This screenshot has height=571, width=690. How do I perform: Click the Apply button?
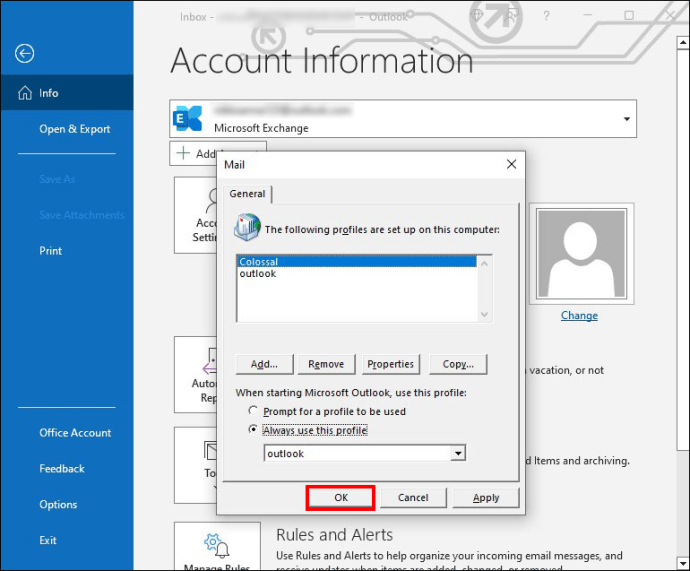[486, 498]
